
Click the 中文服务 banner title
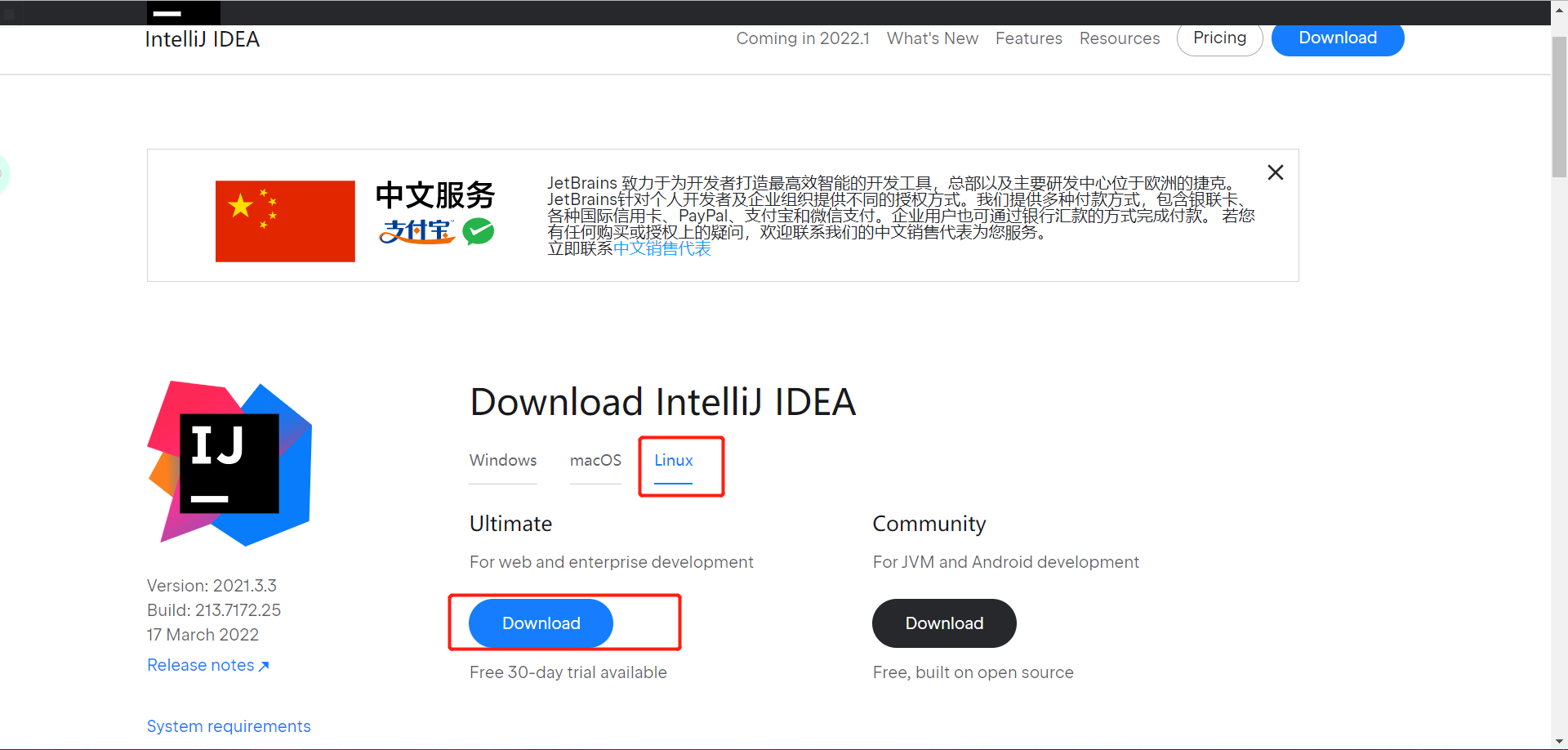(x=435, y=195)
